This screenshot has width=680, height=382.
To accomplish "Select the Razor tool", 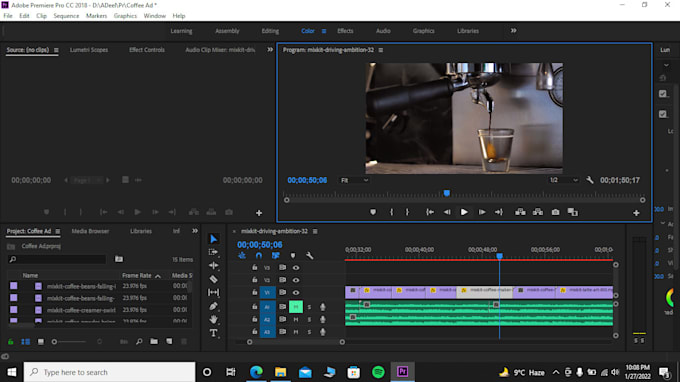I will point(213,279).
